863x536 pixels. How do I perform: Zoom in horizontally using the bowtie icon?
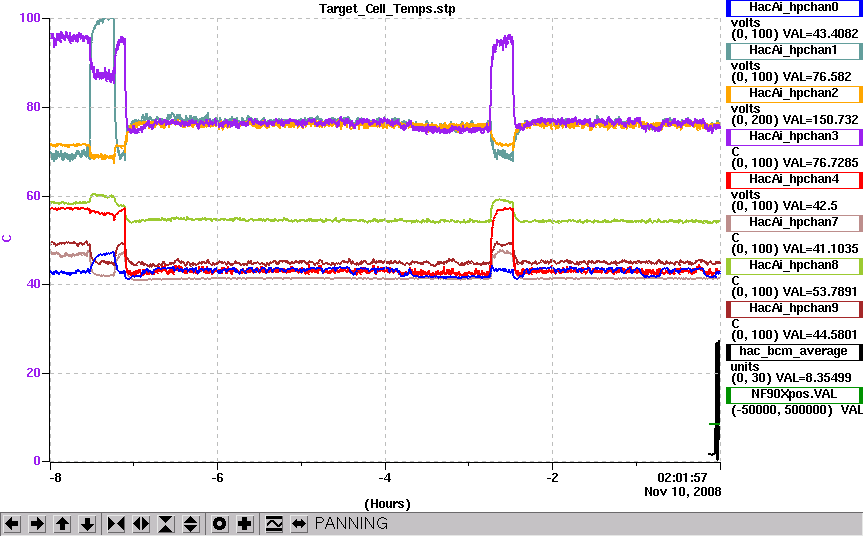click(116, 523)
